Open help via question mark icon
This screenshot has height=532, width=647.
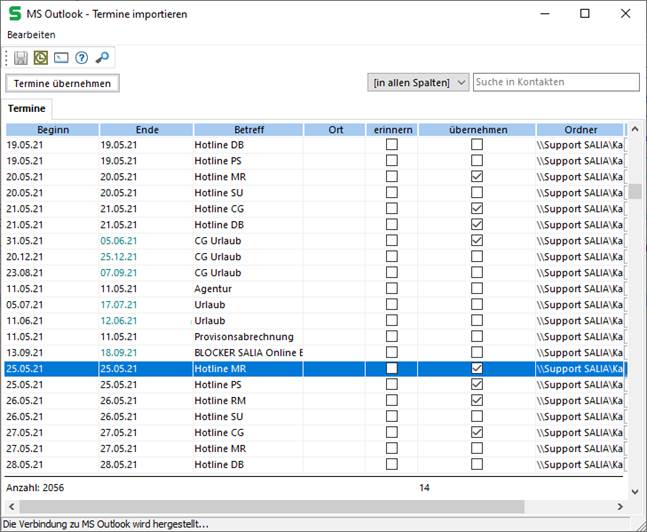pos(82,58)
